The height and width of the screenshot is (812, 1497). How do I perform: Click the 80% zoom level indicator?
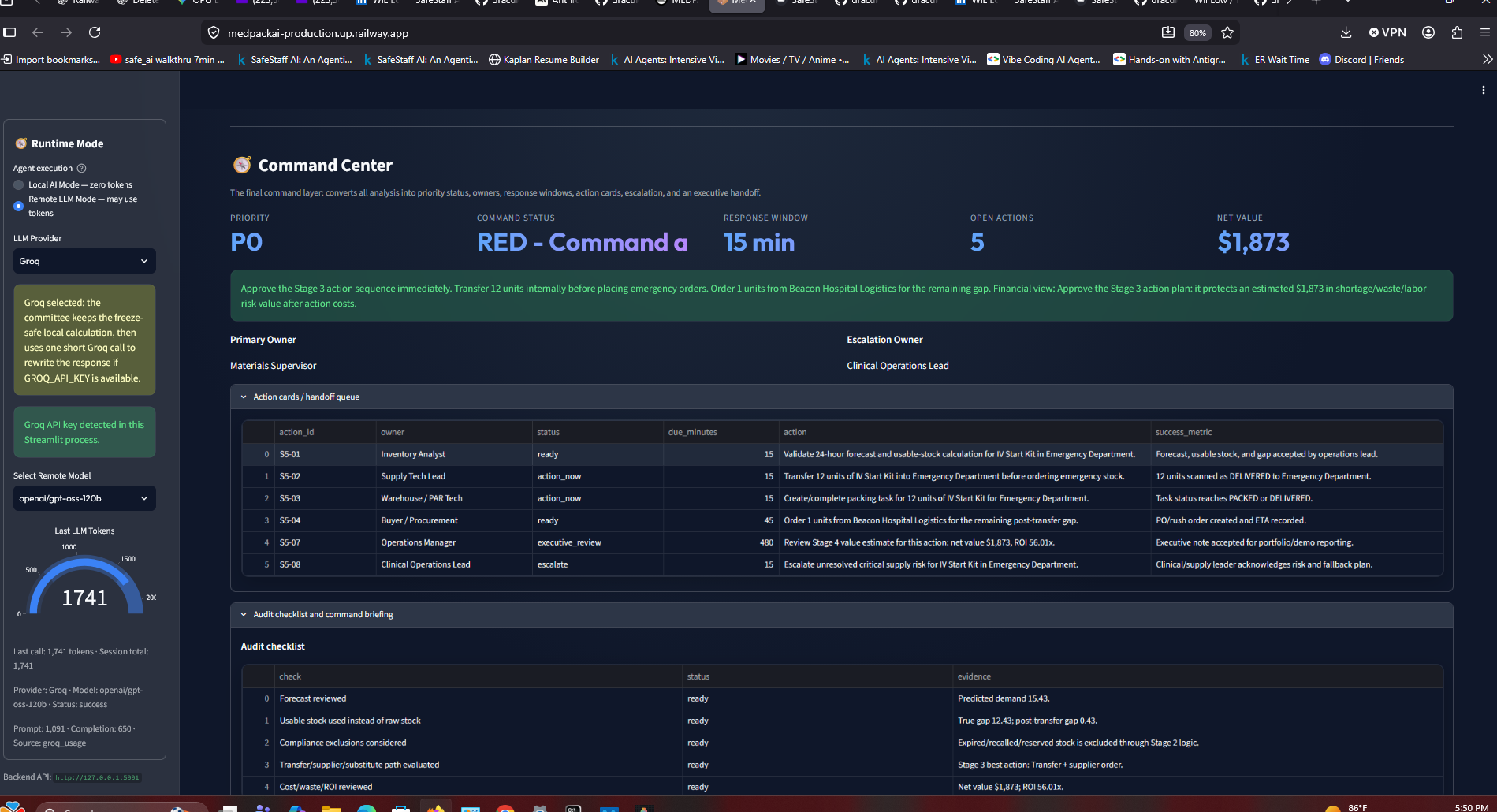tap(1197, 33)
